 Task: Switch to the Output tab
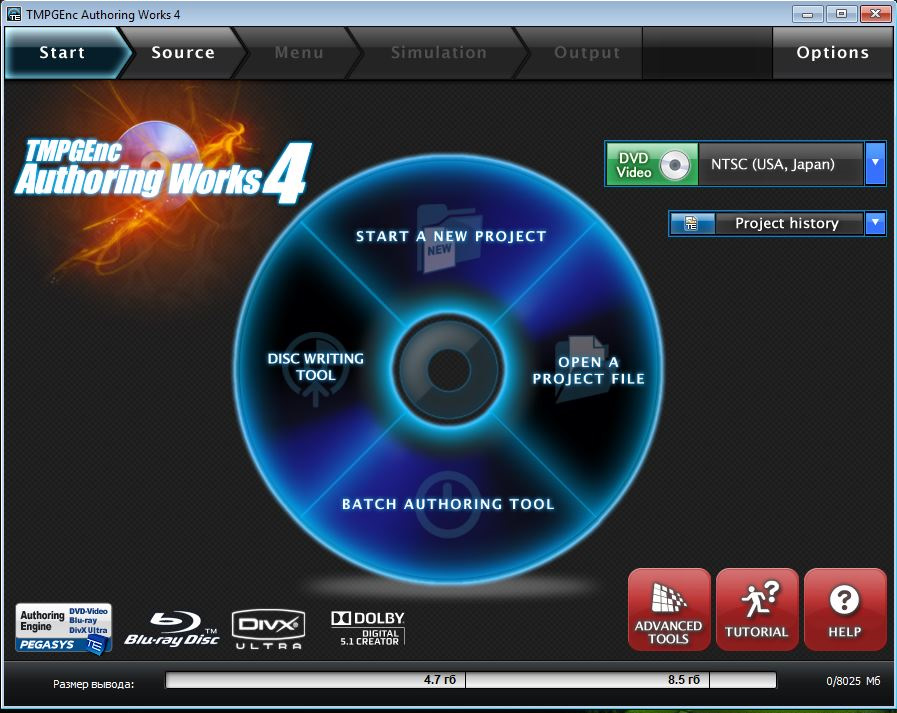[x=587, y=53]
